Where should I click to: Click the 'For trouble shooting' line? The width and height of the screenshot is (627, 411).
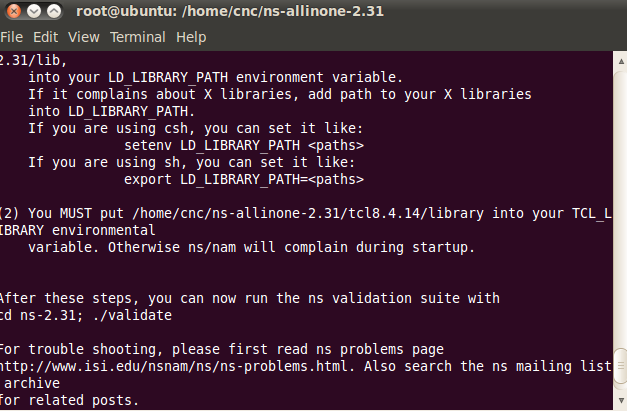[222, 349]
